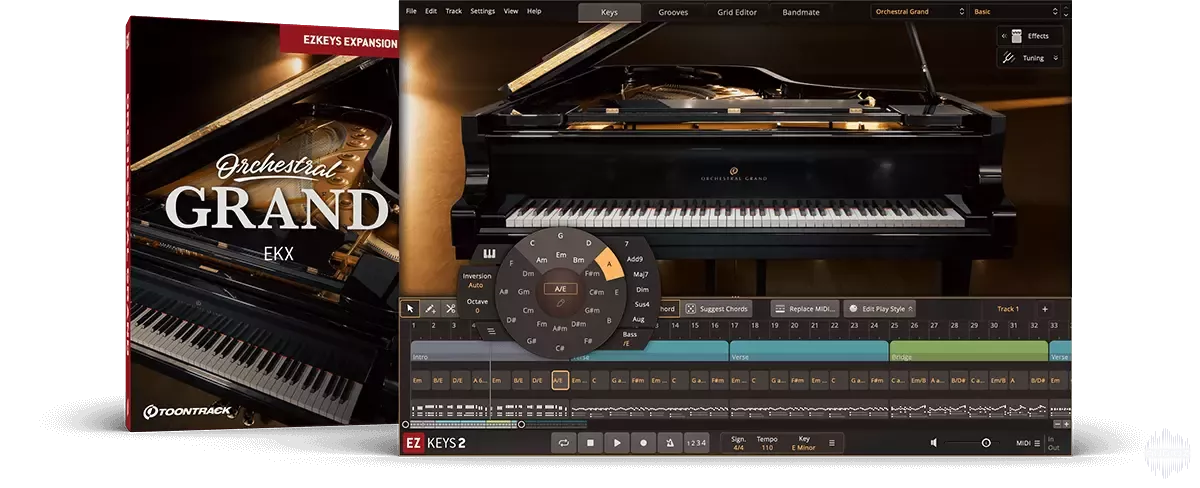This screenshot has width=1200, height=488.
Task: Open the View menu
Action: coord(511,11)
